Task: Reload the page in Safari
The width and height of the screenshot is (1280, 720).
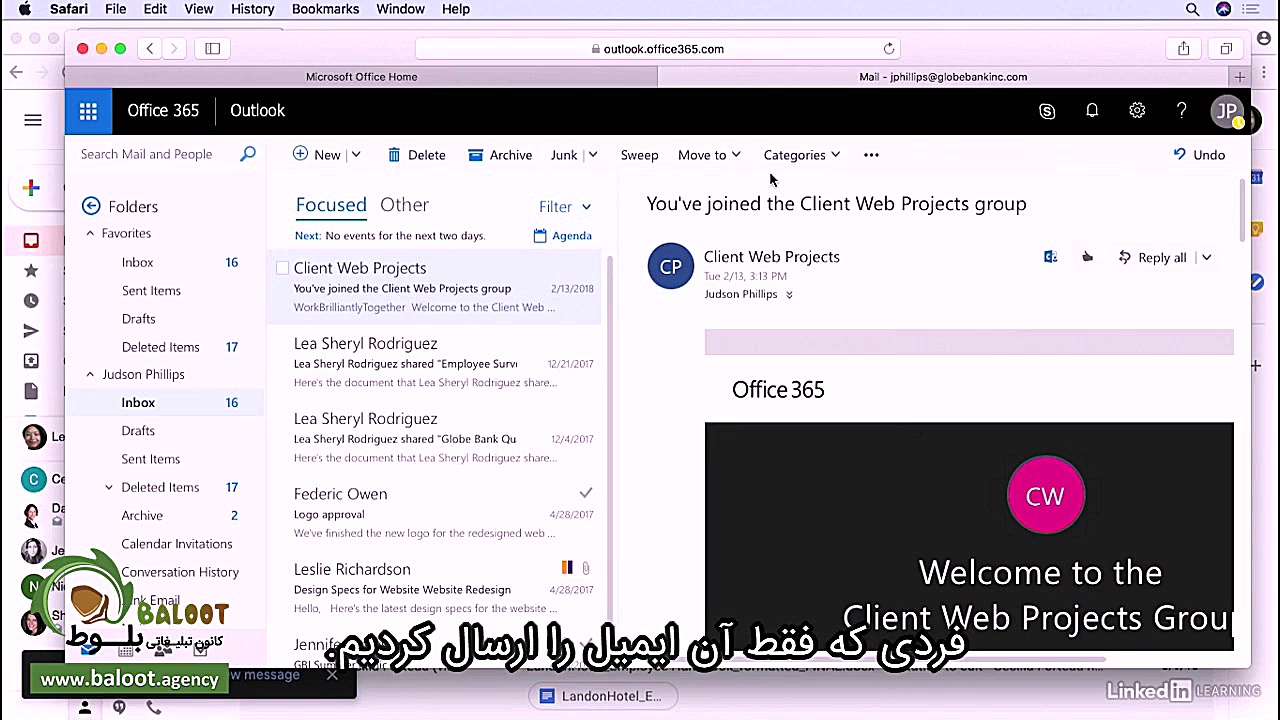Action: (x=888, y=49)
